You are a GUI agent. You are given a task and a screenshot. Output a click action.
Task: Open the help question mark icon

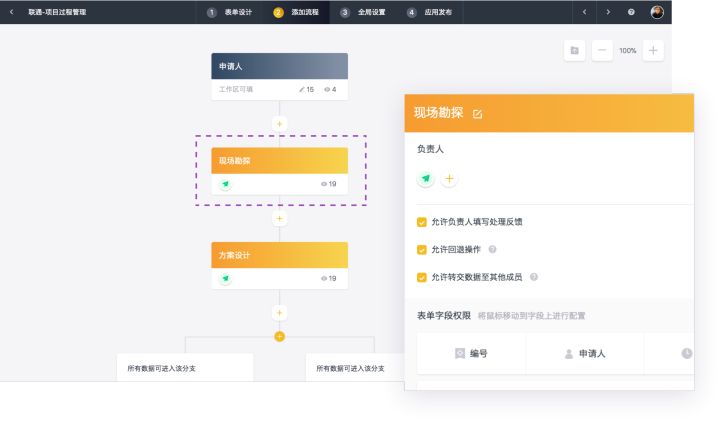point(631,12)
